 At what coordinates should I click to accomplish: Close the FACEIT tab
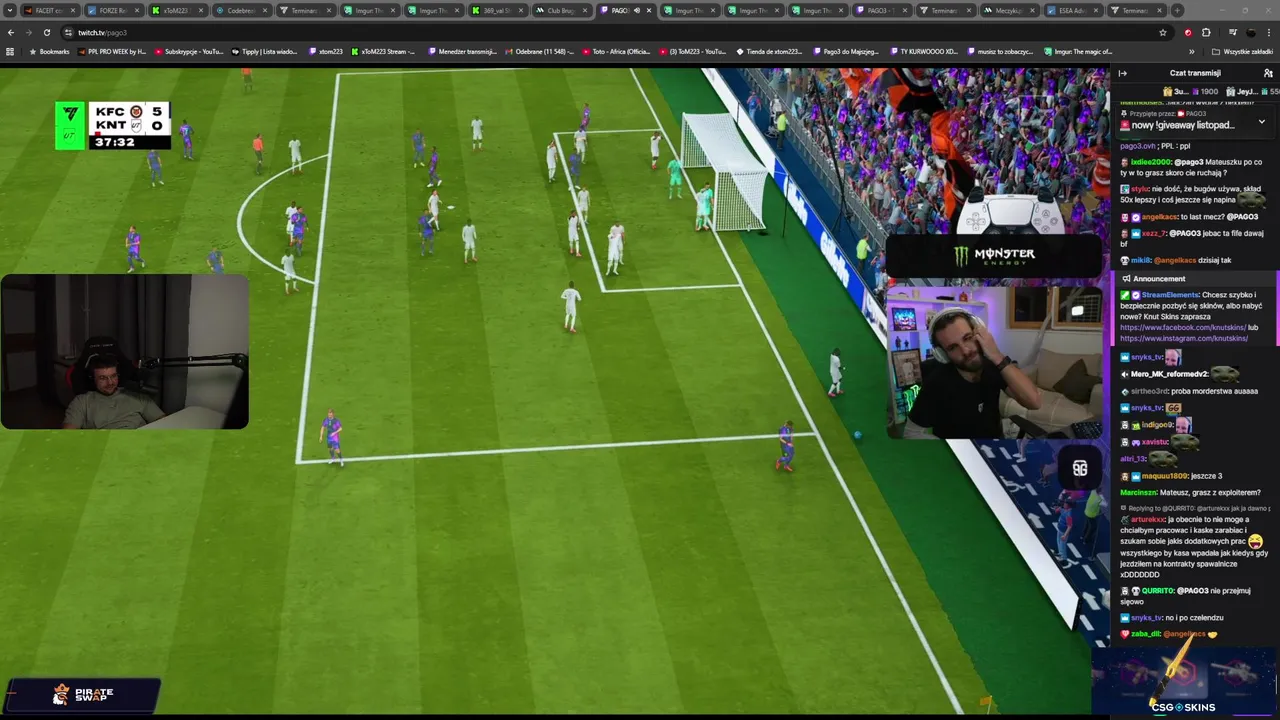[x=72, y=10]
